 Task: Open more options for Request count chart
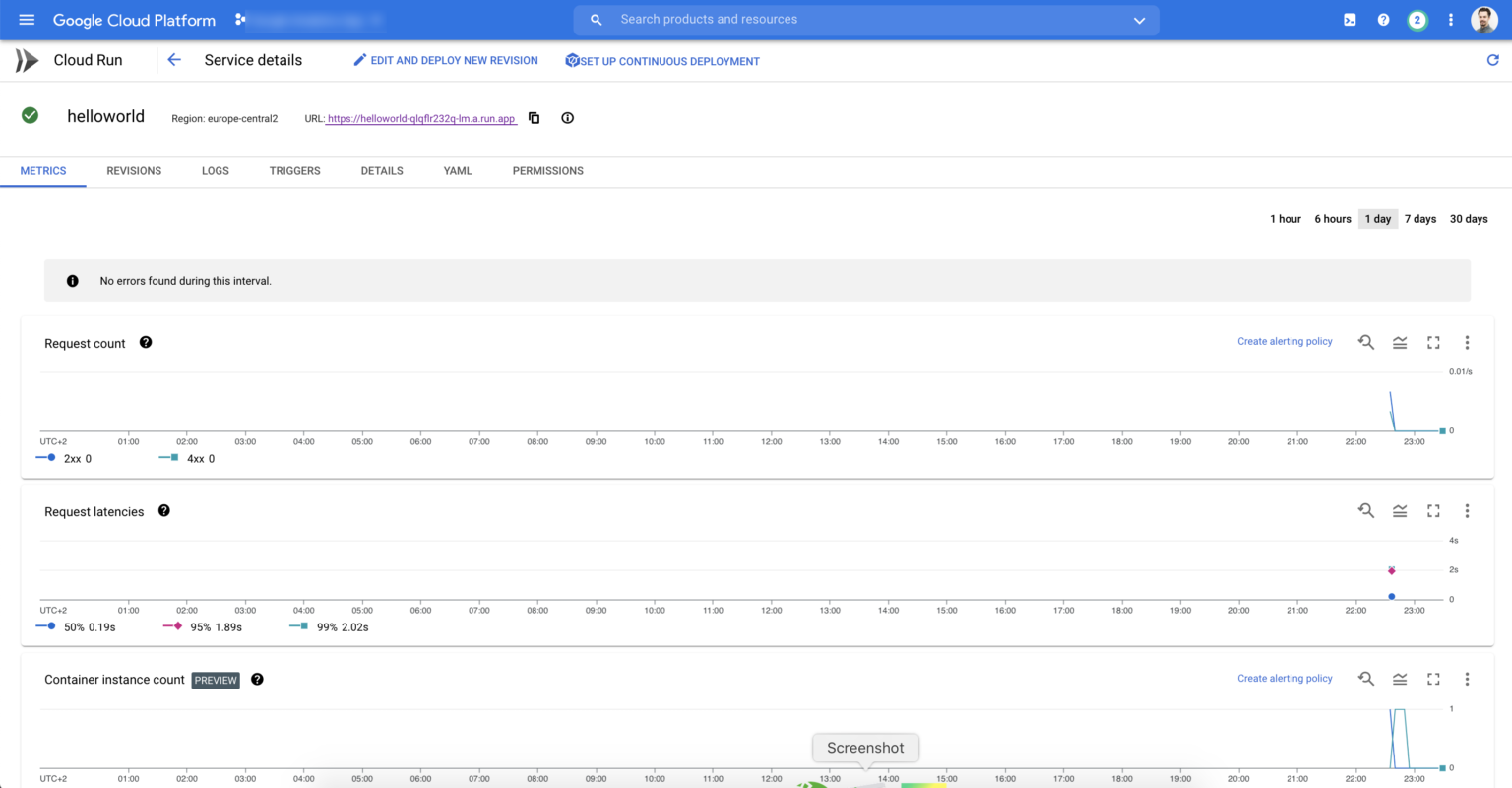click(x=1467, y=343)
